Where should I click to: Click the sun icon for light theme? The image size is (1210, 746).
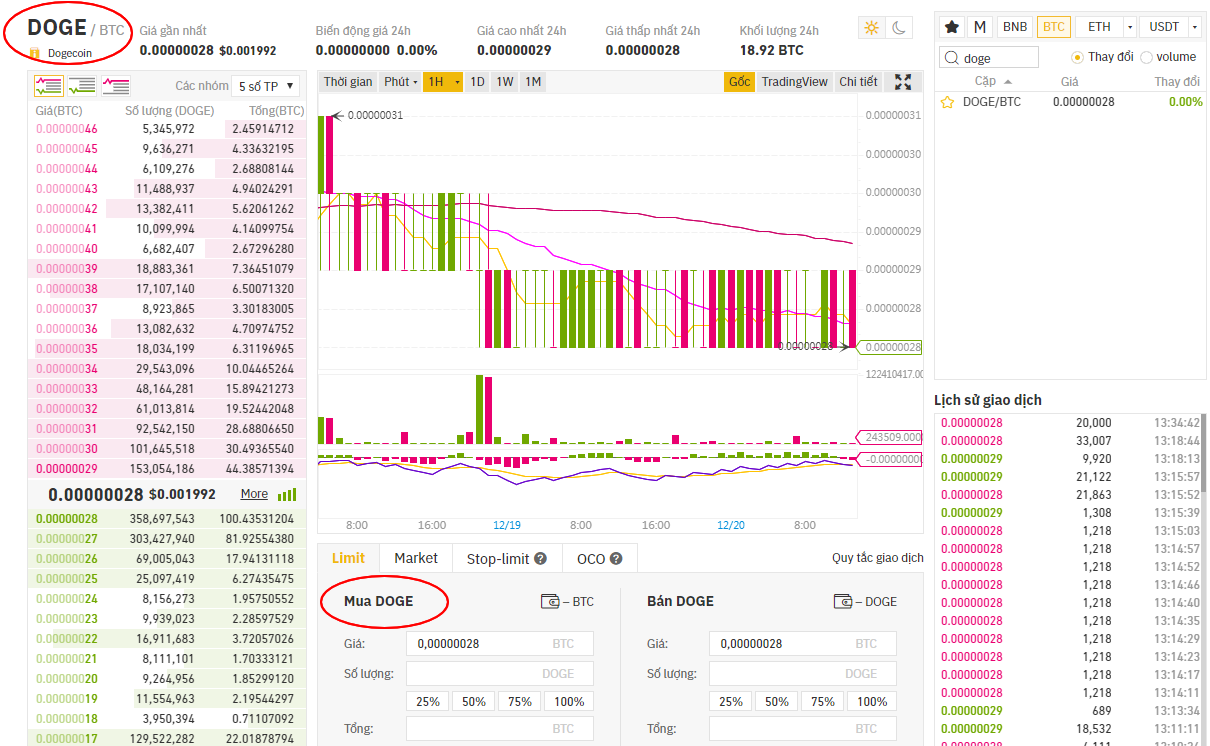(x=871, y=27)
